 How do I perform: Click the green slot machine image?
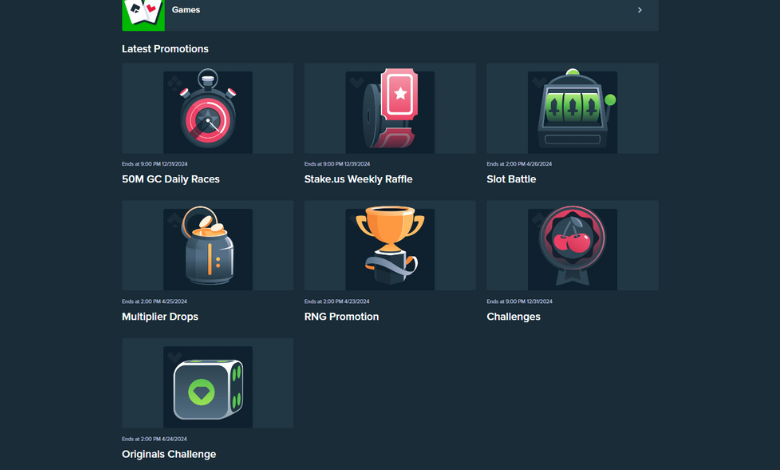(x=572, y=111)
